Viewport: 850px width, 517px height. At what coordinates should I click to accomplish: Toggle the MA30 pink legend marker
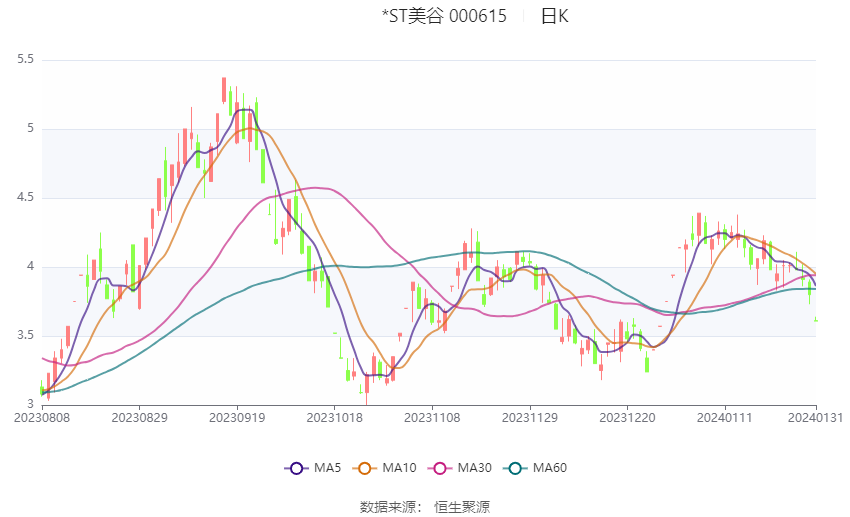click(x=440, y=469)
